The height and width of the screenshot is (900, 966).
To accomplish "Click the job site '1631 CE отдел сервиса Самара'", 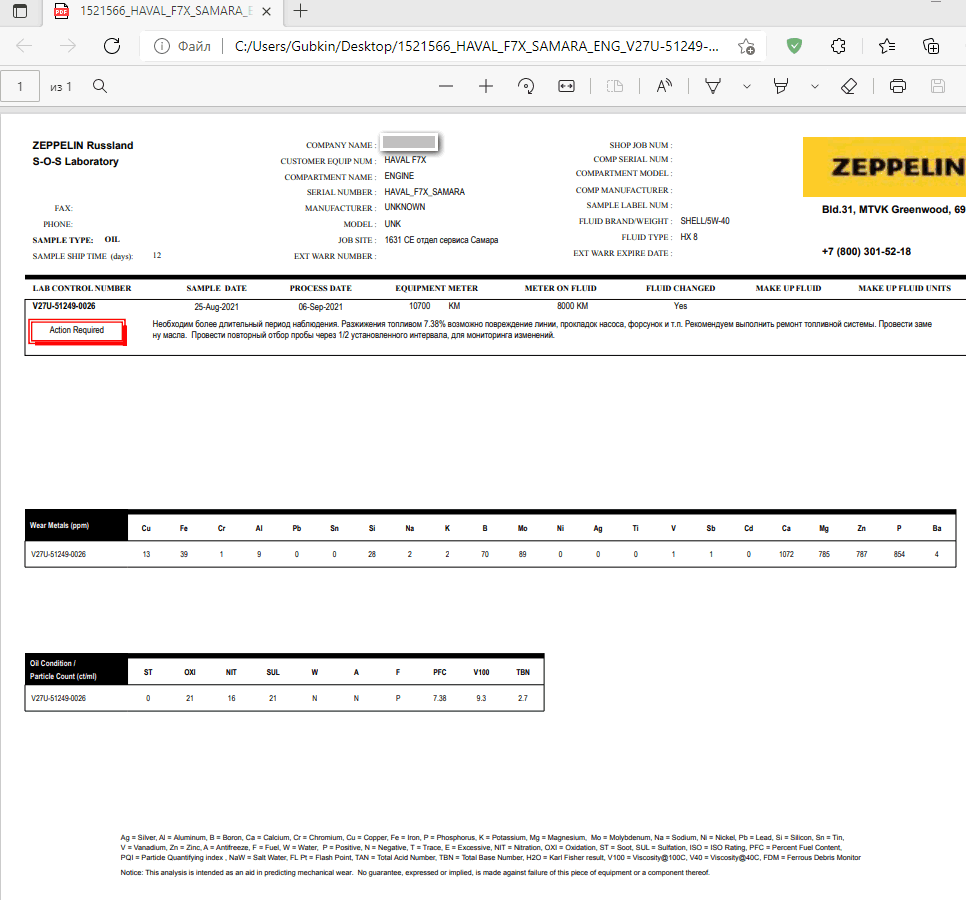I will 441,240.
